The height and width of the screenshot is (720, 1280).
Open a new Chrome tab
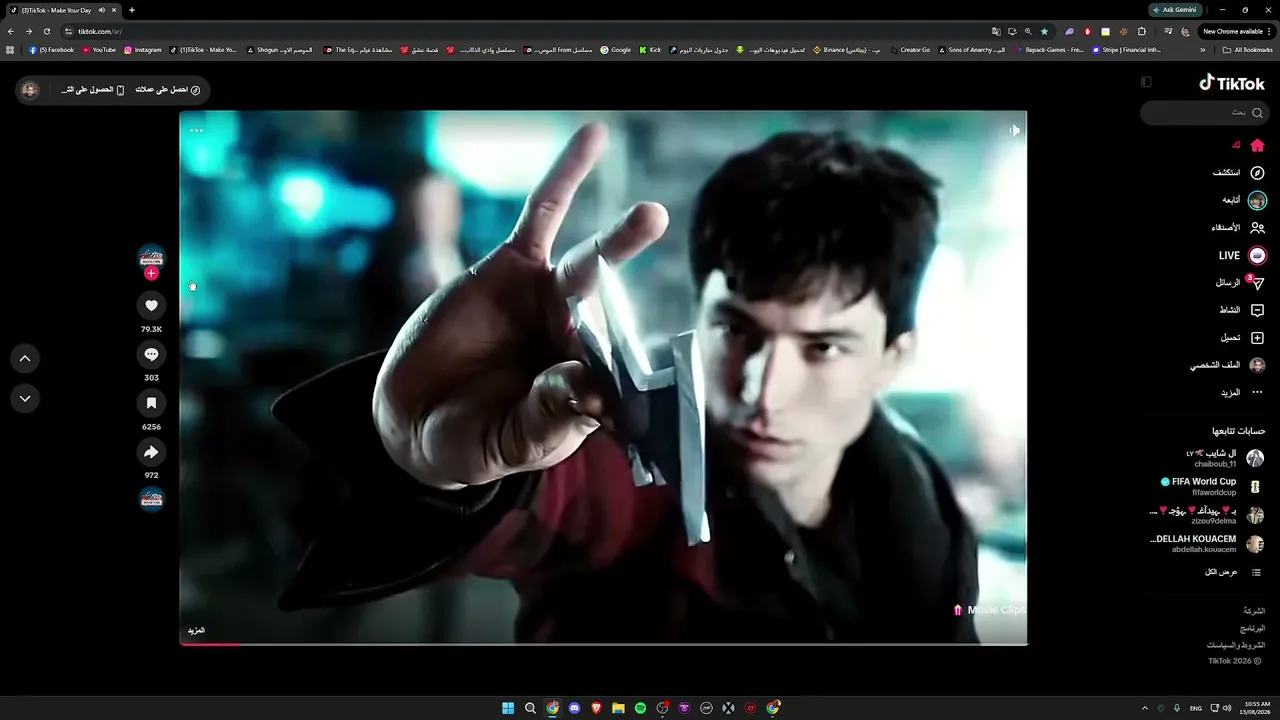[132, 10]
